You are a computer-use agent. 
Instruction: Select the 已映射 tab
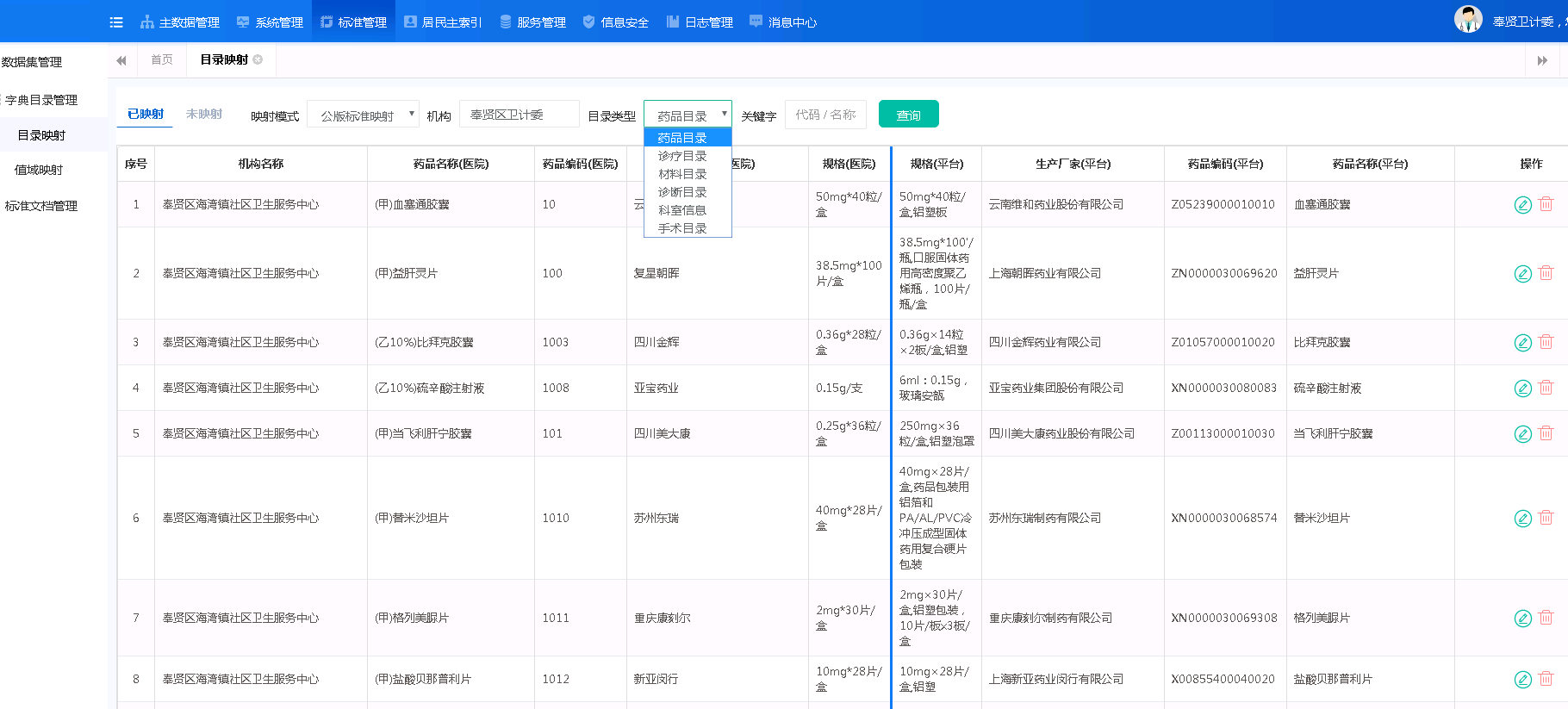pyautogui.click(x=145, y=114)
